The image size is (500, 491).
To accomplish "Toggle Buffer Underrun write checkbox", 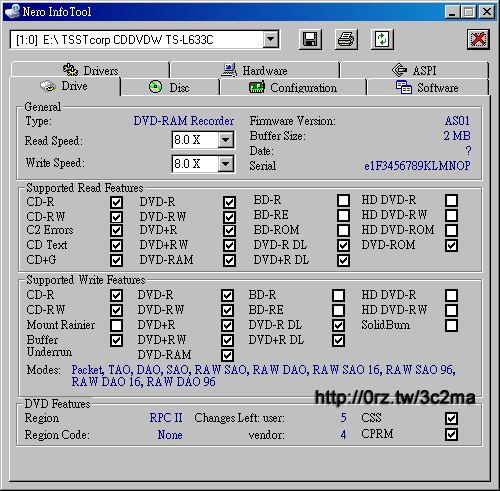I will 116,340.
